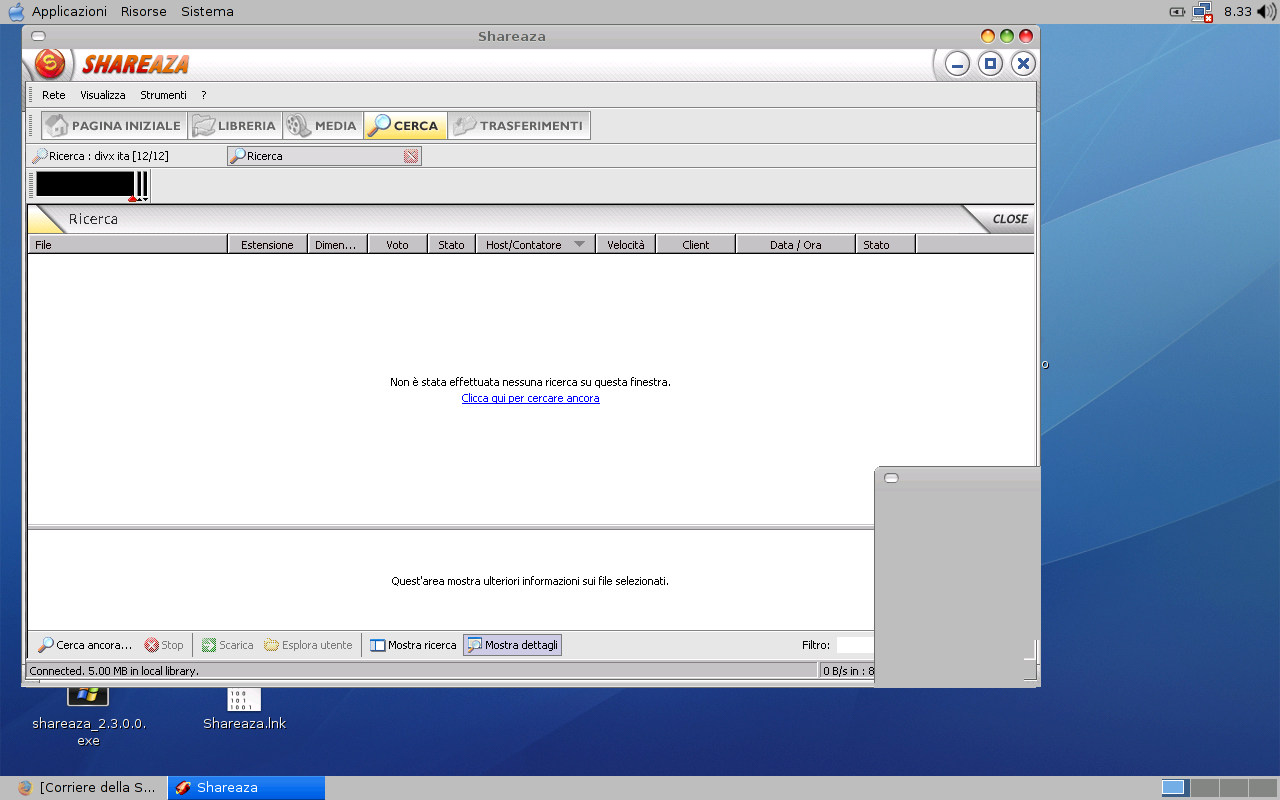The width and height of the screenshot is (1280, 800).
Task: Click the Shareaza taskbar button
Action: 246,788
